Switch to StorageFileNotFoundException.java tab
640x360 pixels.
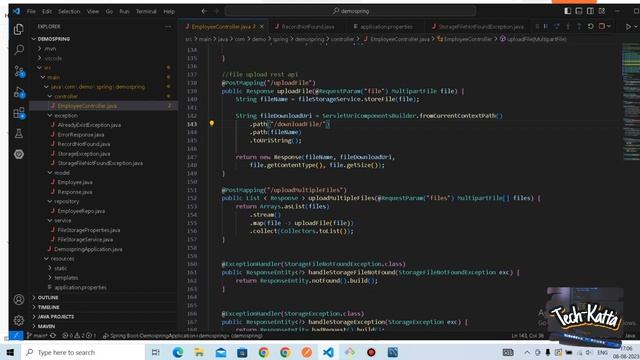[x=481, y=27]
